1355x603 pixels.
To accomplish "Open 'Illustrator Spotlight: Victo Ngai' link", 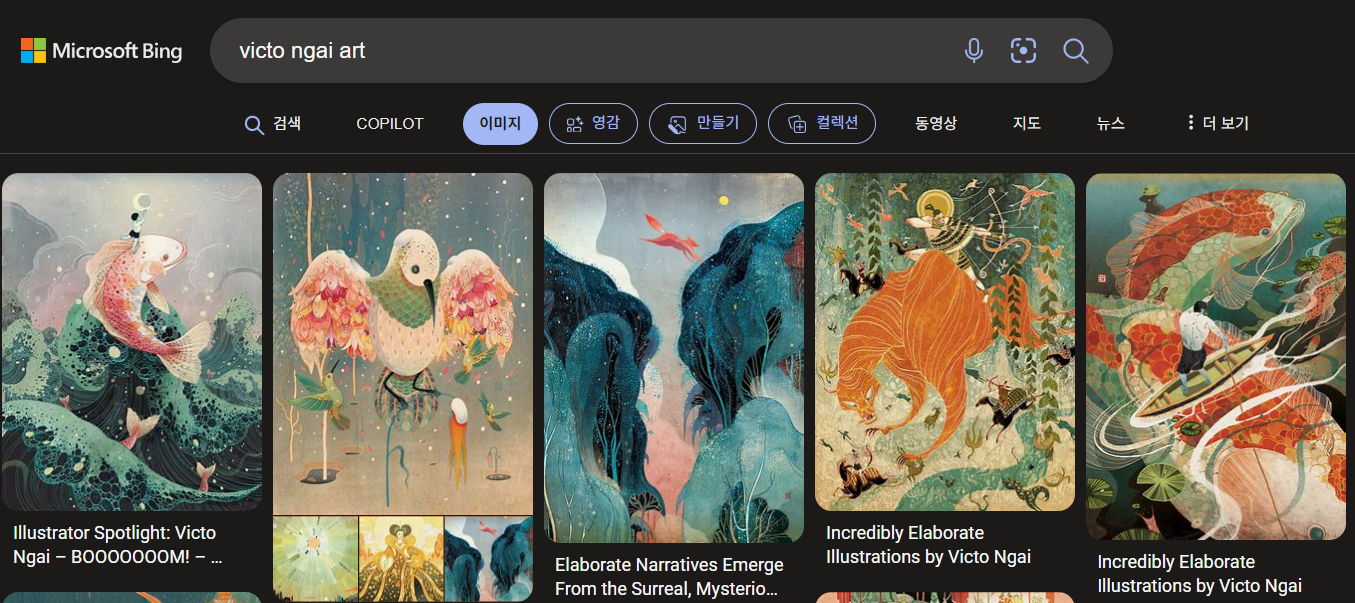I will point(118,545).
